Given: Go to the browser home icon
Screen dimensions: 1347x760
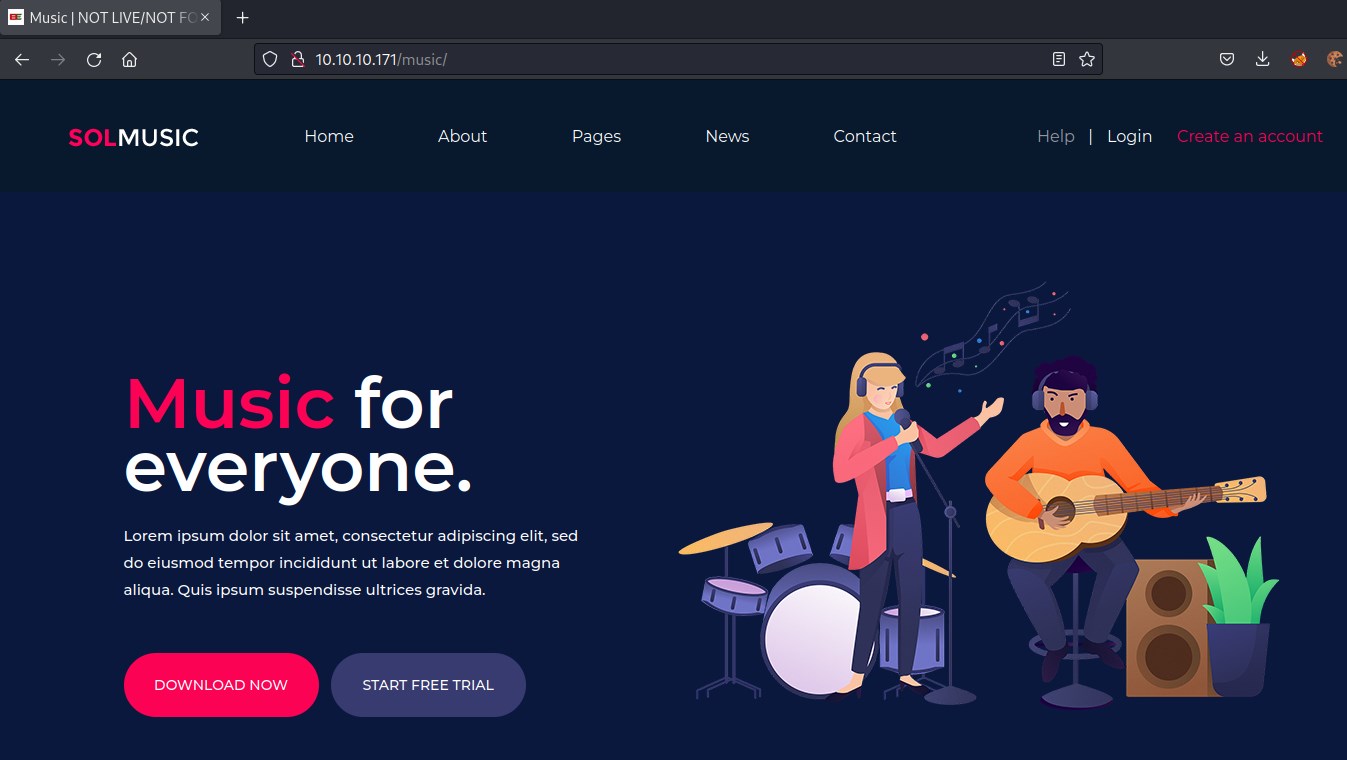Looking at the screenshot, I should (129, 60).
